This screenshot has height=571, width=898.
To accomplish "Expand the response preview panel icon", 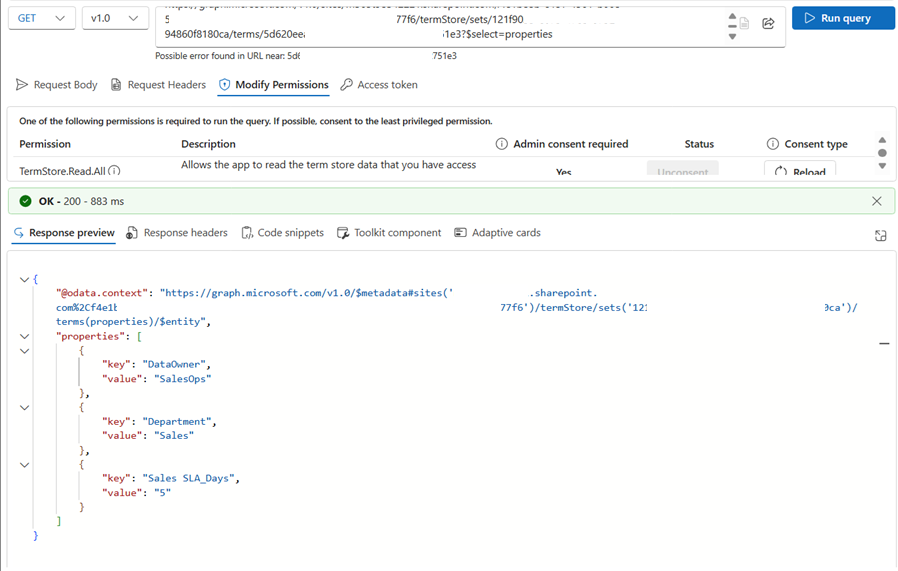I will click(881, 235).
